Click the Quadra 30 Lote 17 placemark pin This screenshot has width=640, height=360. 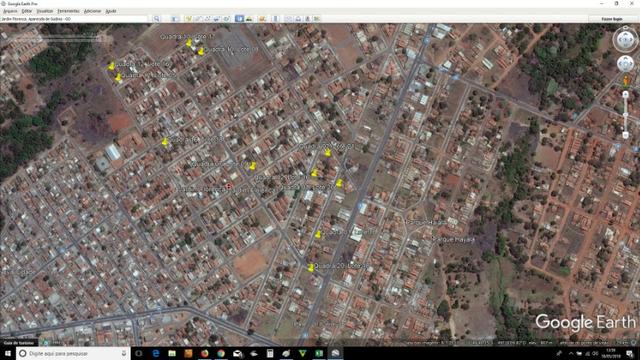[x=189, y=42]
